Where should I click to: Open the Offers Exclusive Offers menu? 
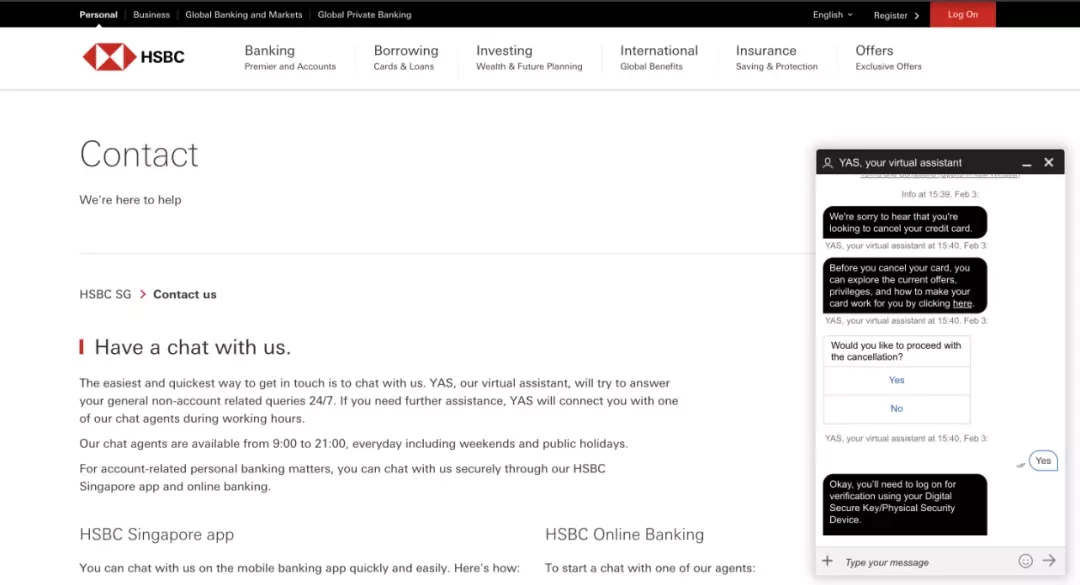pos(889,57)
